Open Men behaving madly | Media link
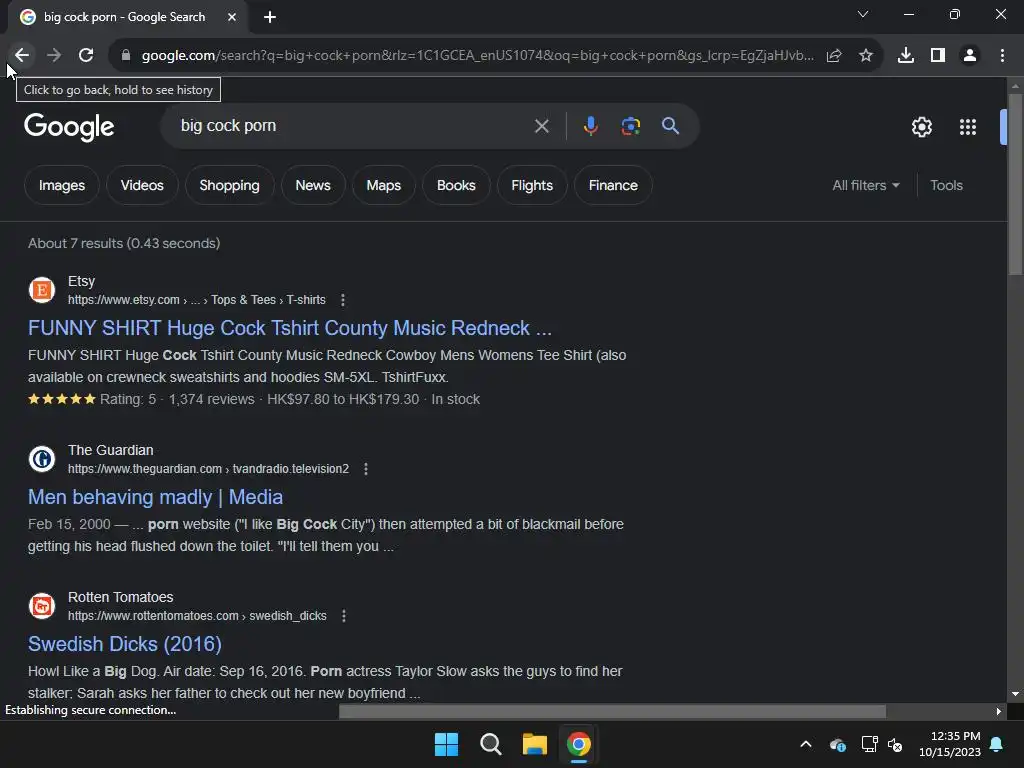Screen dimensions: 1024x768 155,497
